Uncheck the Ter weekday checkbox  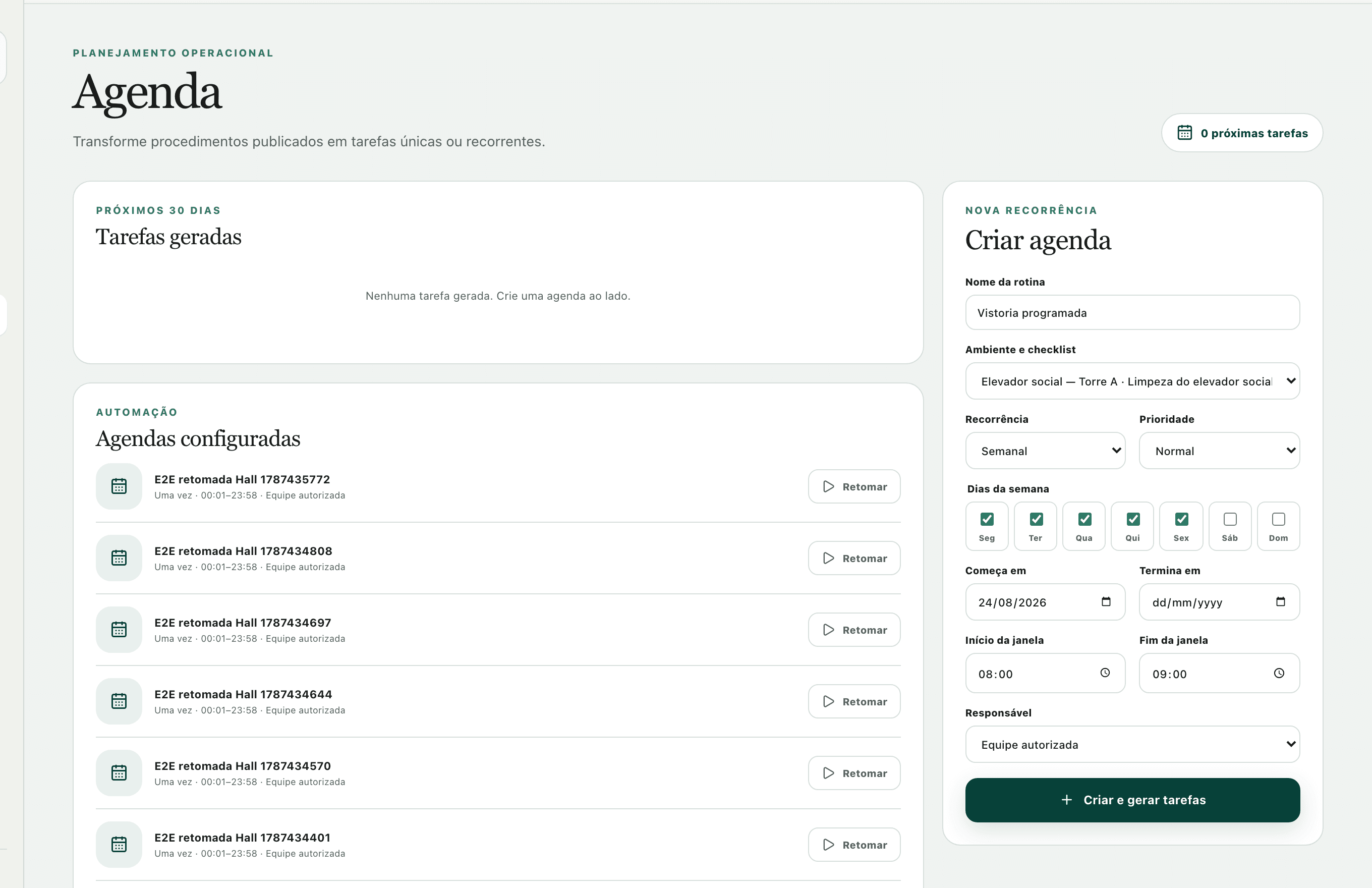pos(1036,519)
